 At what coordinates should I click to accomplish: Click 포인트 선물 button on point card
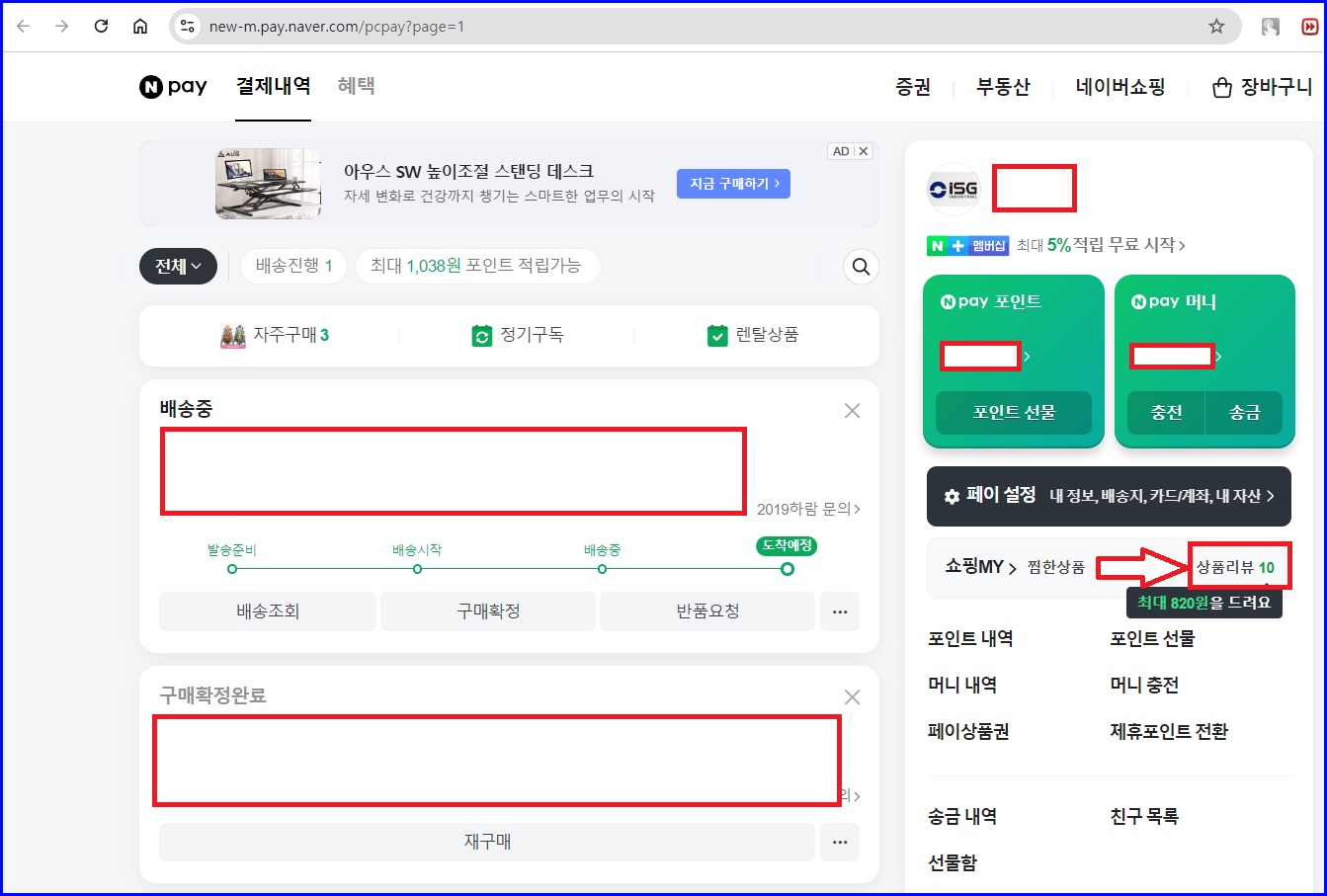point(1014,413)
